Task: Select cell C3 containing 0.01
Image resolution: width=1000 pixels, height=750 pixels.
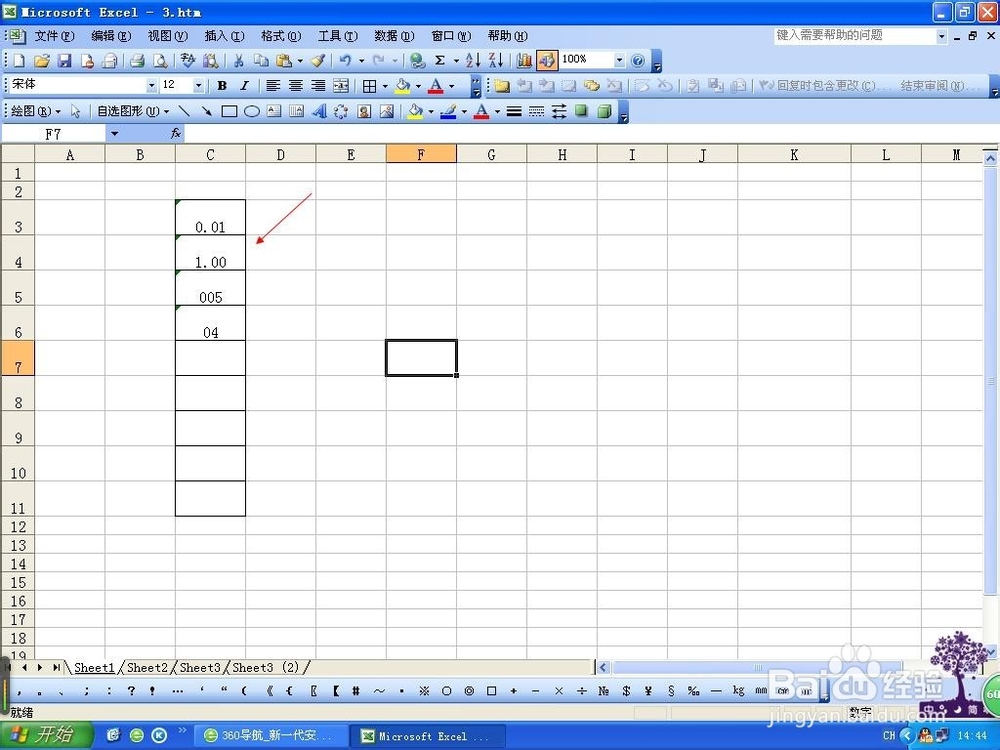Action: click(x=210, y=217)
